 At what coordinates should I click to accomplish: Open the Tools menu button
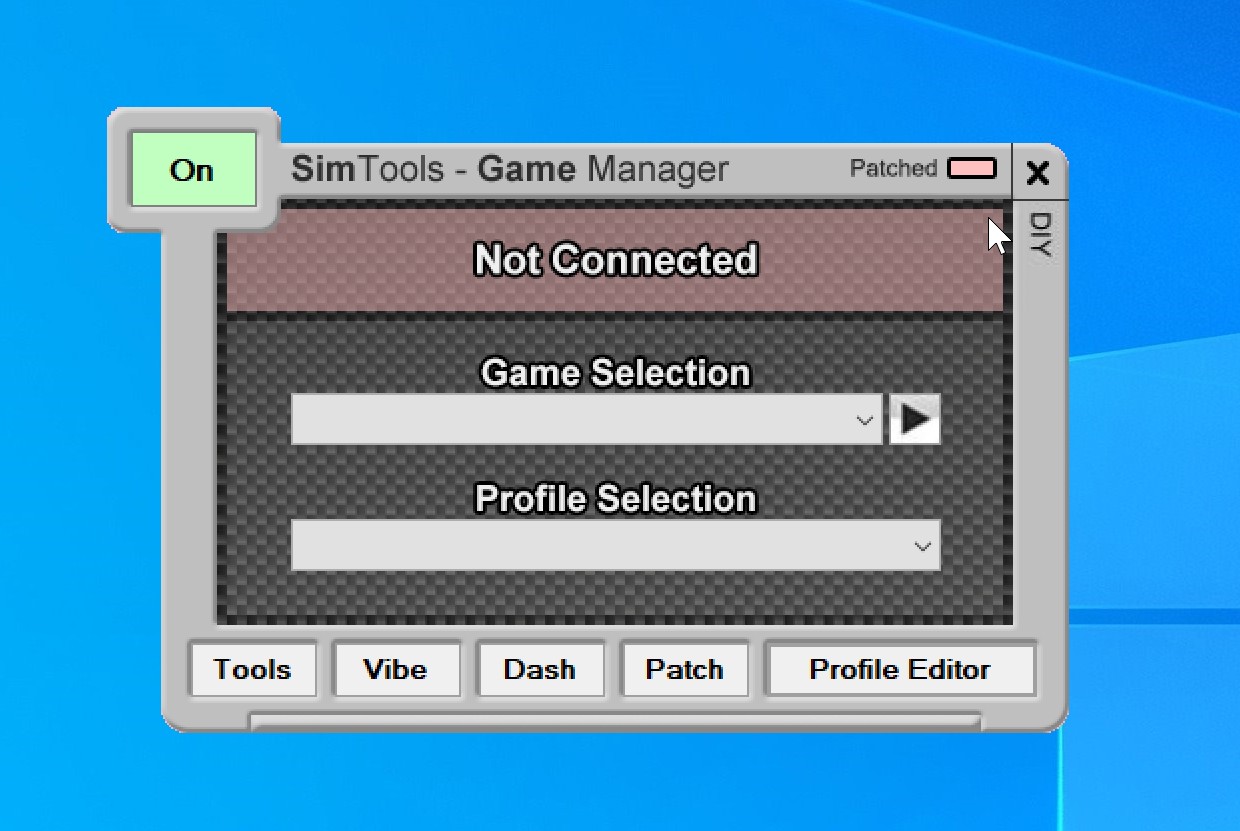click(253, 669)
